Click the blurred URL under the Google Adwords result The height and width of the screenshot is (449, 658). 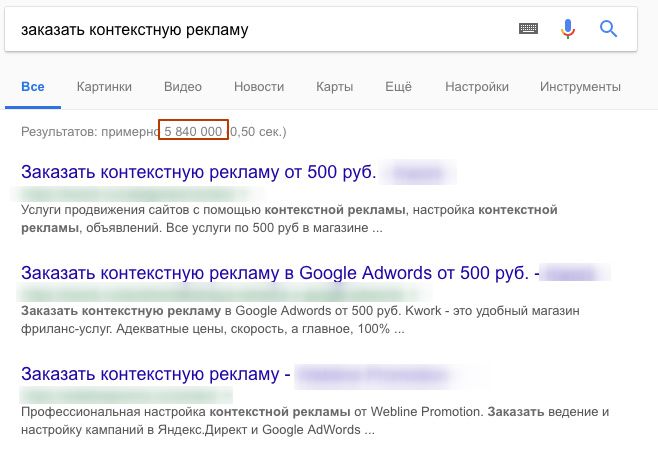click(x=200, y=292)
